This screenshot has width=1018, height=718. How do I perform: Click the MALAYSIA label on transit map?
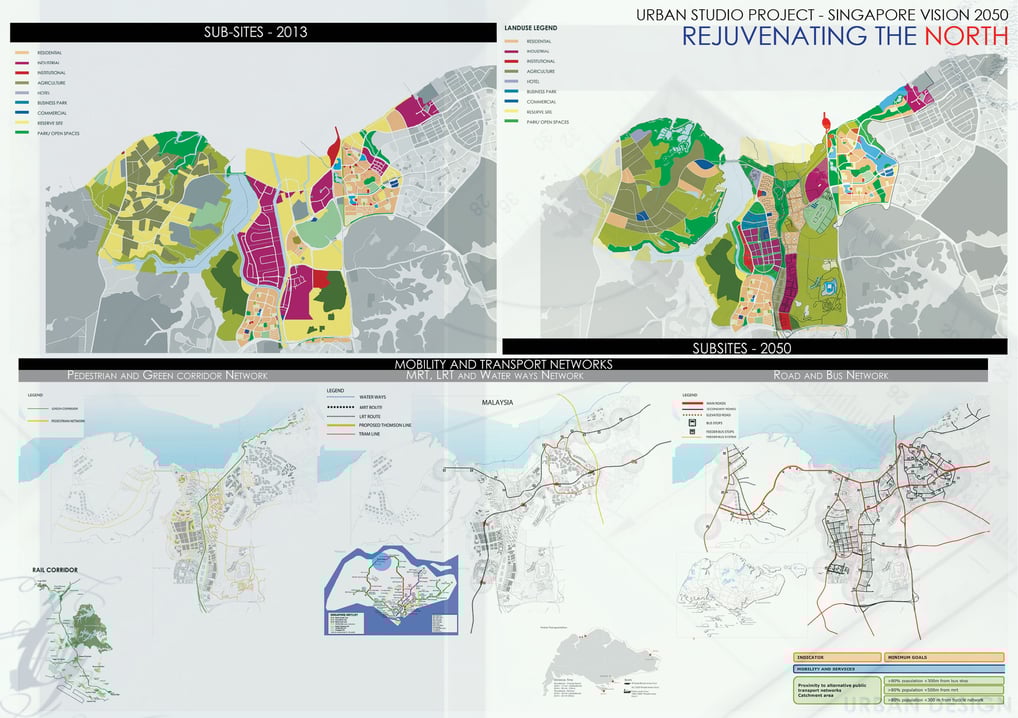(497, 402)
